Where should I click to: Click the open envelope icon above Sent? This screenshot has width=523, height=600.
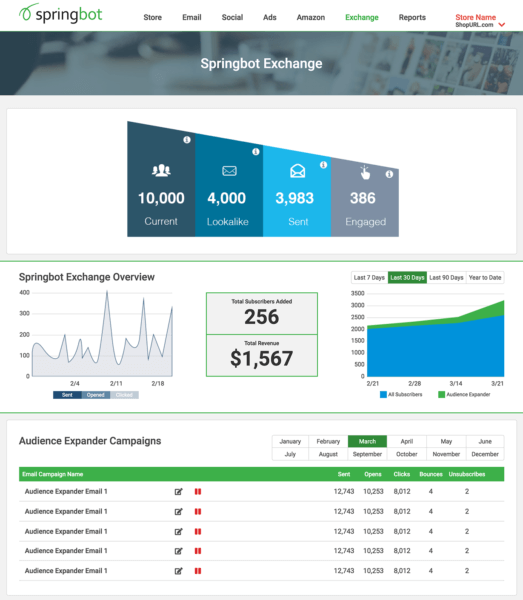coord(297,171)
